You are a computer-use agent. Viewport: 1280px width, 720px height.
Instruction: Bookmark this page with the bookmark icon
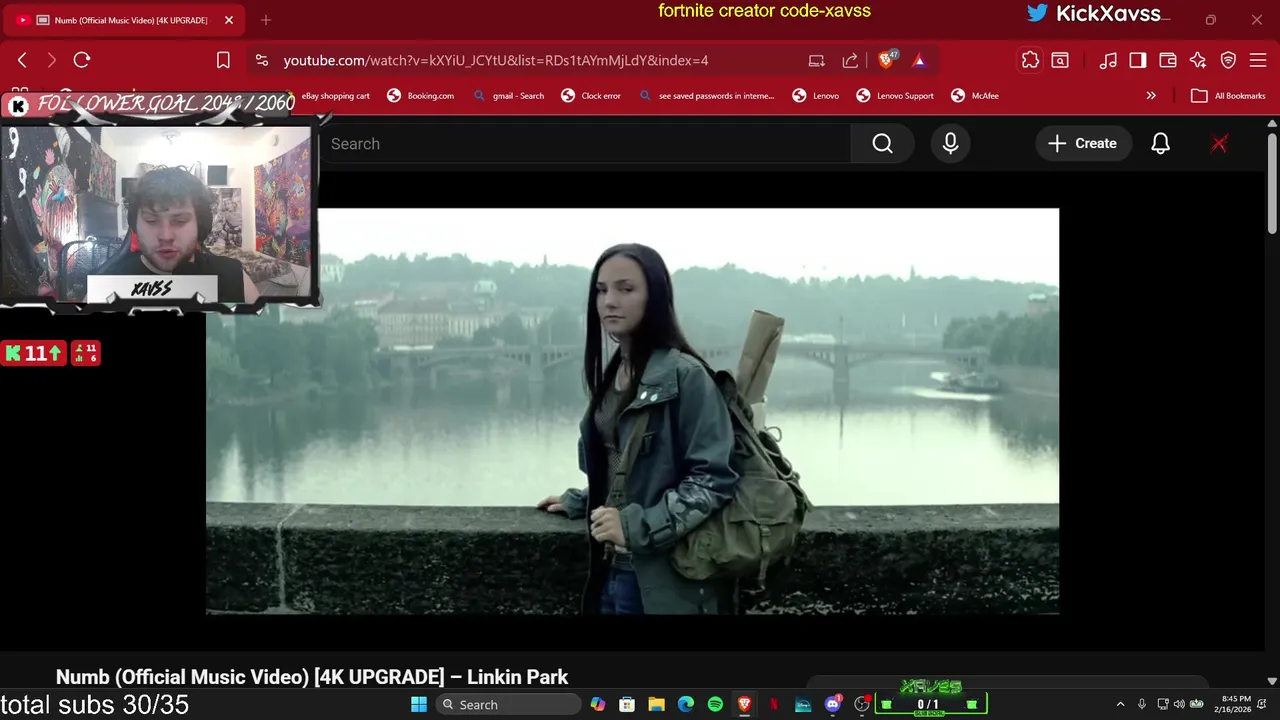click(x=223, y=60)
